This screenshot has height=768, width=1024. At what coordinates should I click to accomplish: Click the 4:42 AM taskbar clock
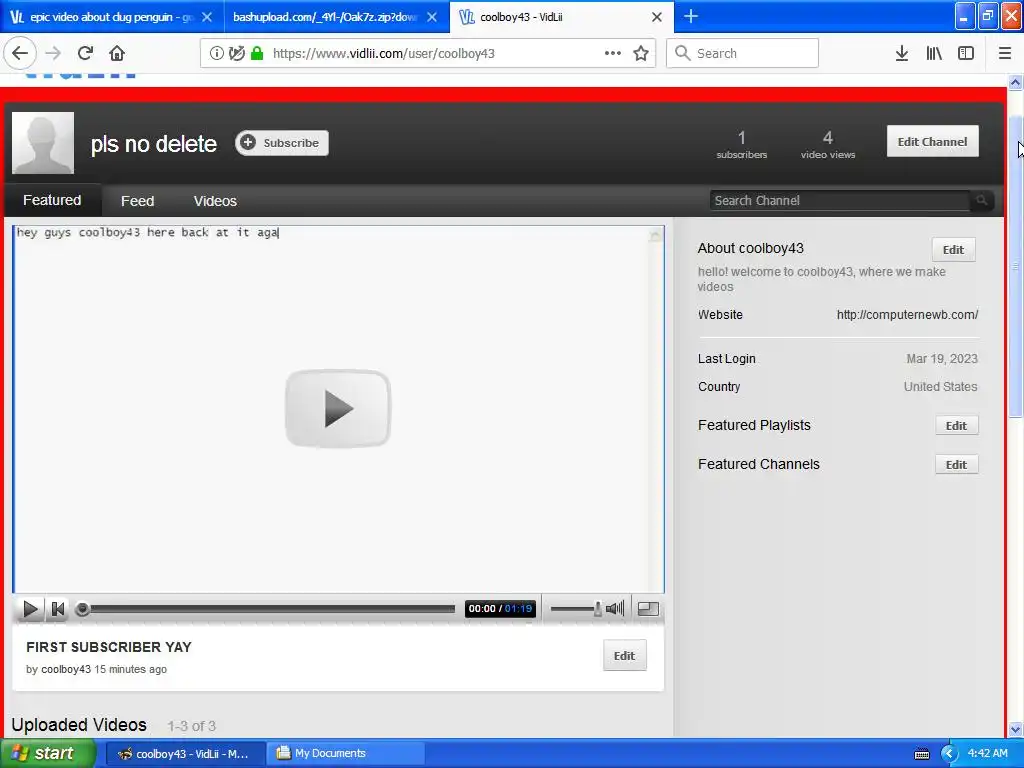tap(987, 753)
